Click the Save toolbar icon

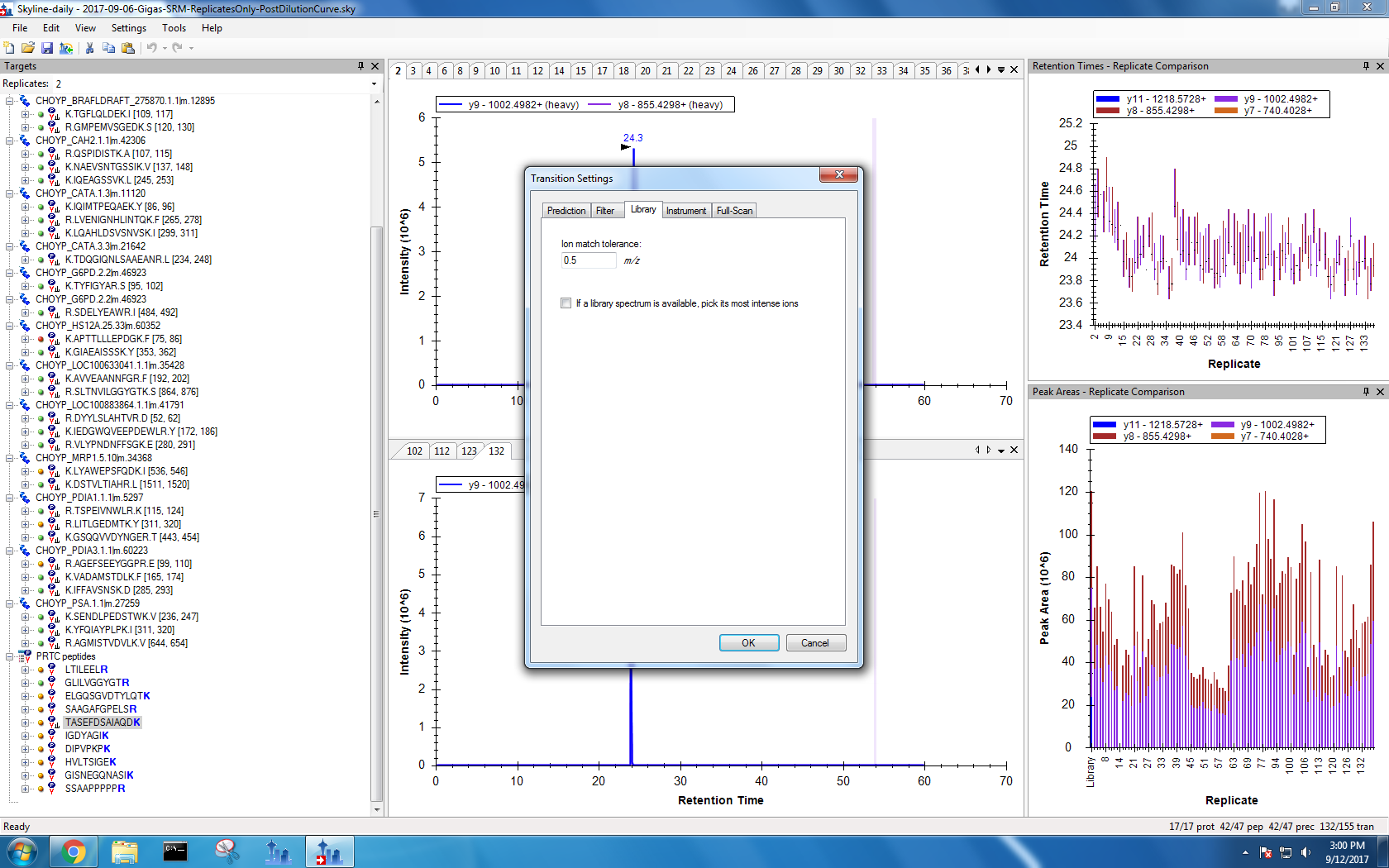point(47,48)
